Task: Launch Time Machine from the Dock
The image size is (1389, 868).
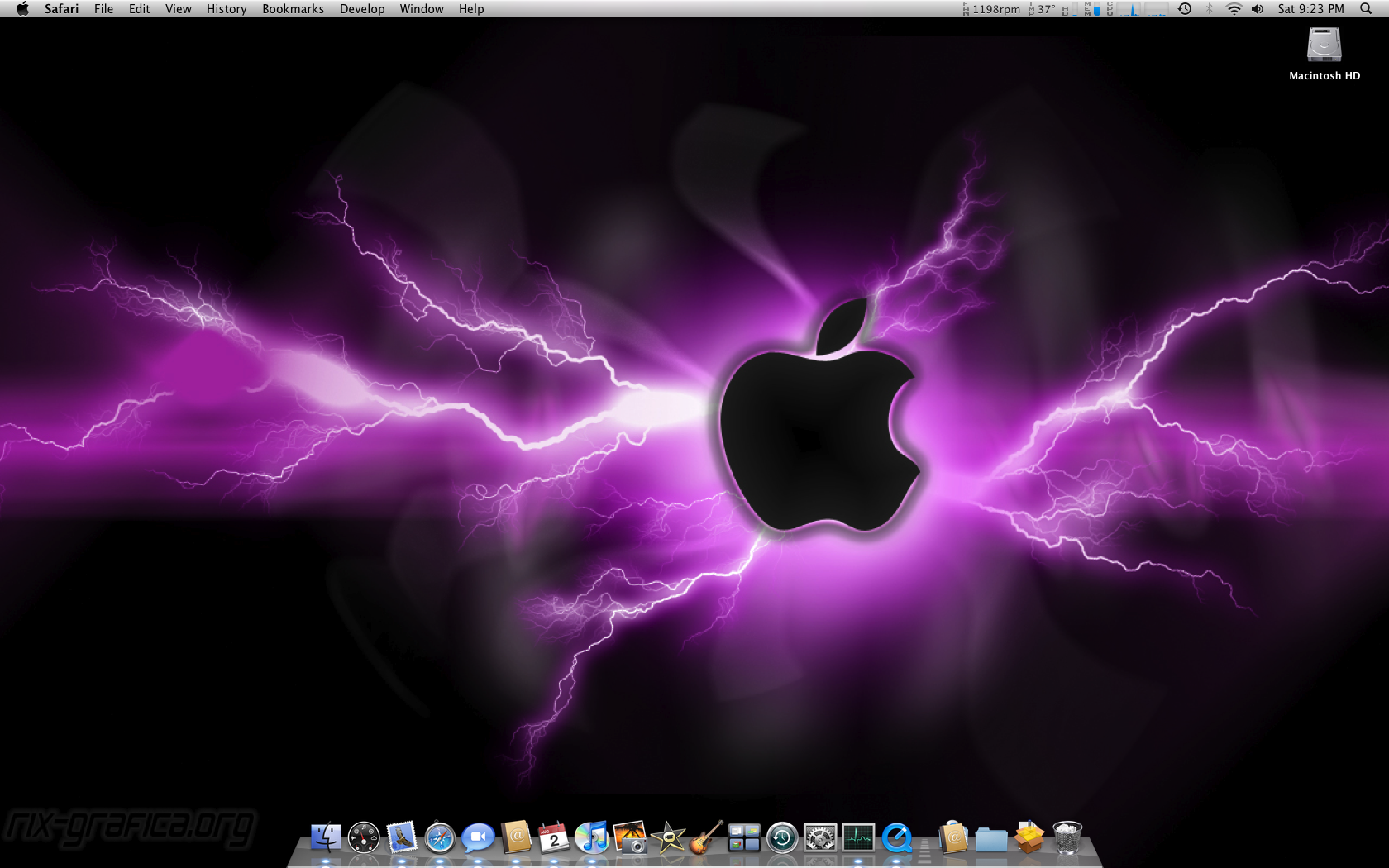Action: (x=782, y=837)
